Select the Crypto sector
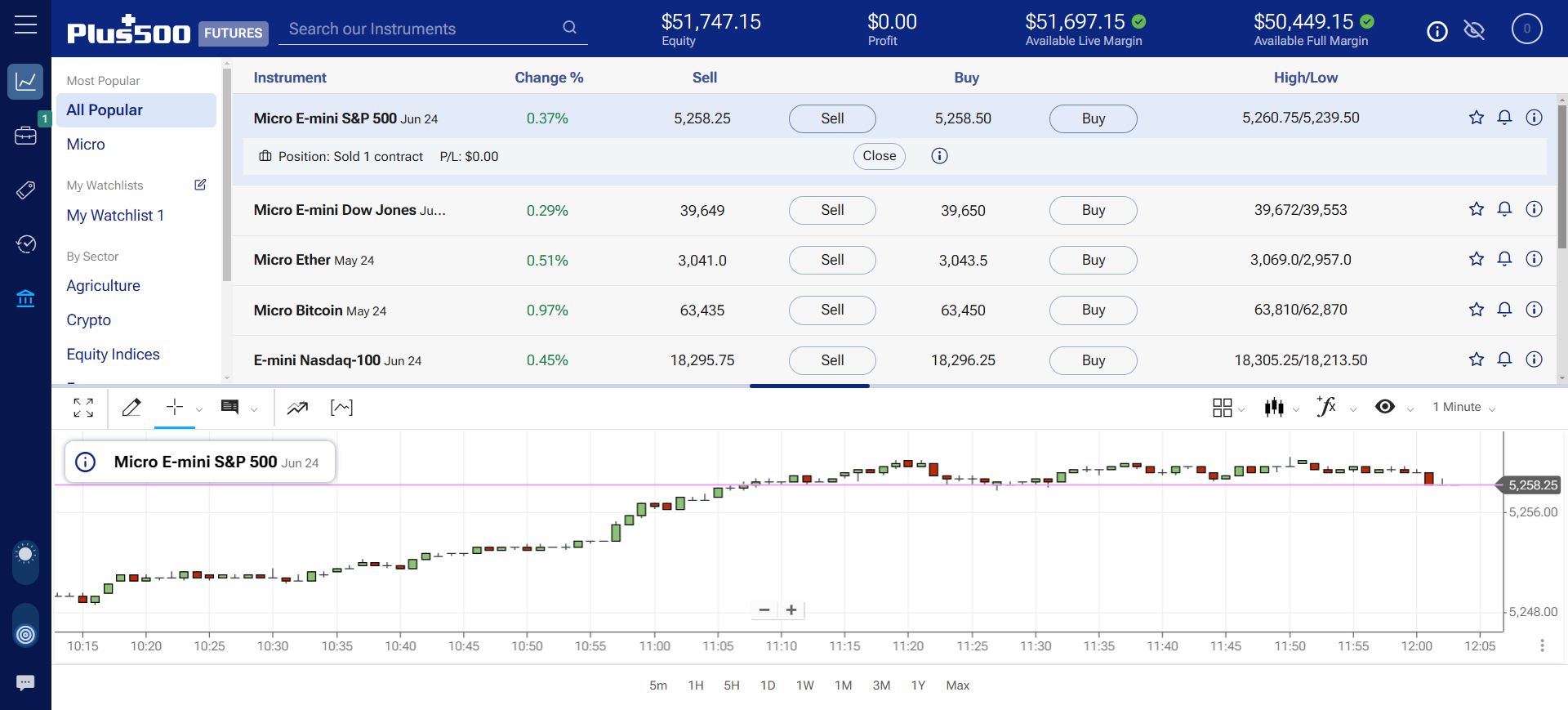This screenshot has width=1568, height=710. [89, 320]
